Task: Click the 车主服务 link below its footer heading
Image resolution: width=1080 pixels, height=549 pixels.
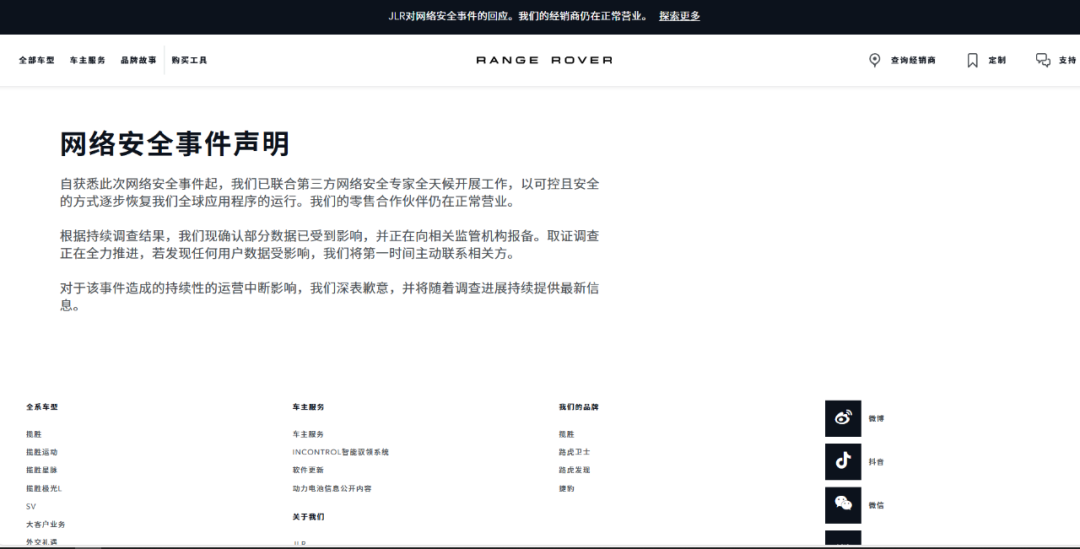Action: 308,434
